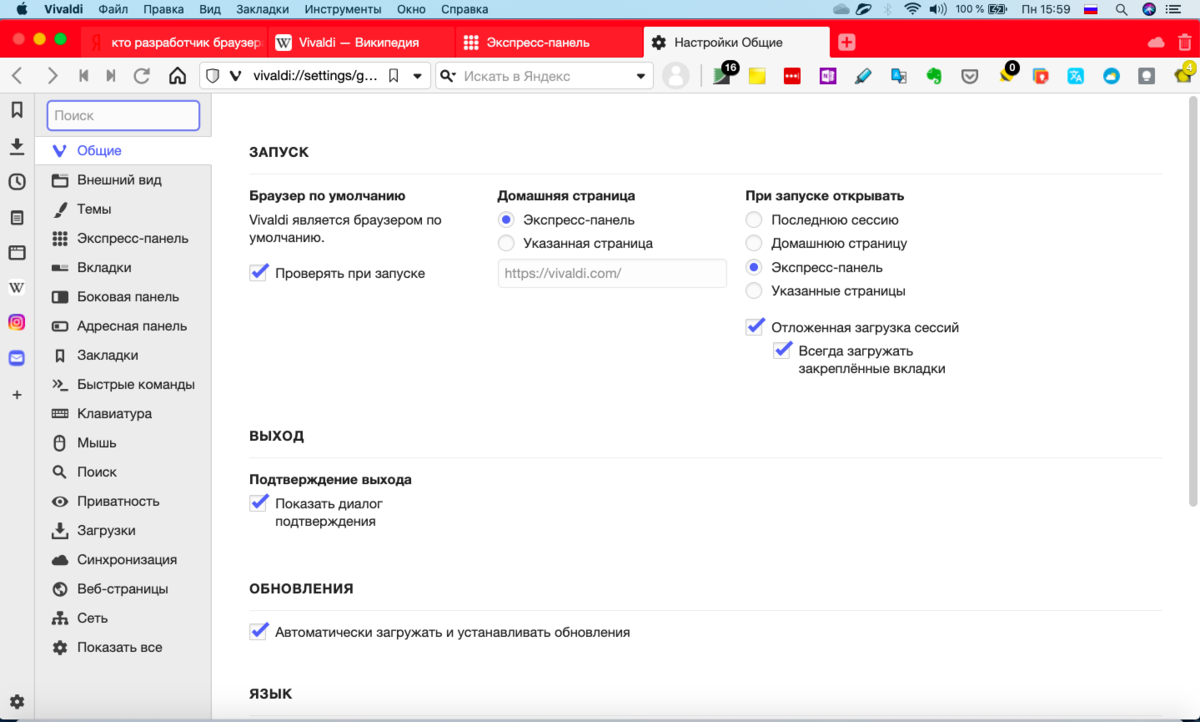Open the user profile avatar button
This screenshot has width=1200, height=722.
[x=676, y=76]
